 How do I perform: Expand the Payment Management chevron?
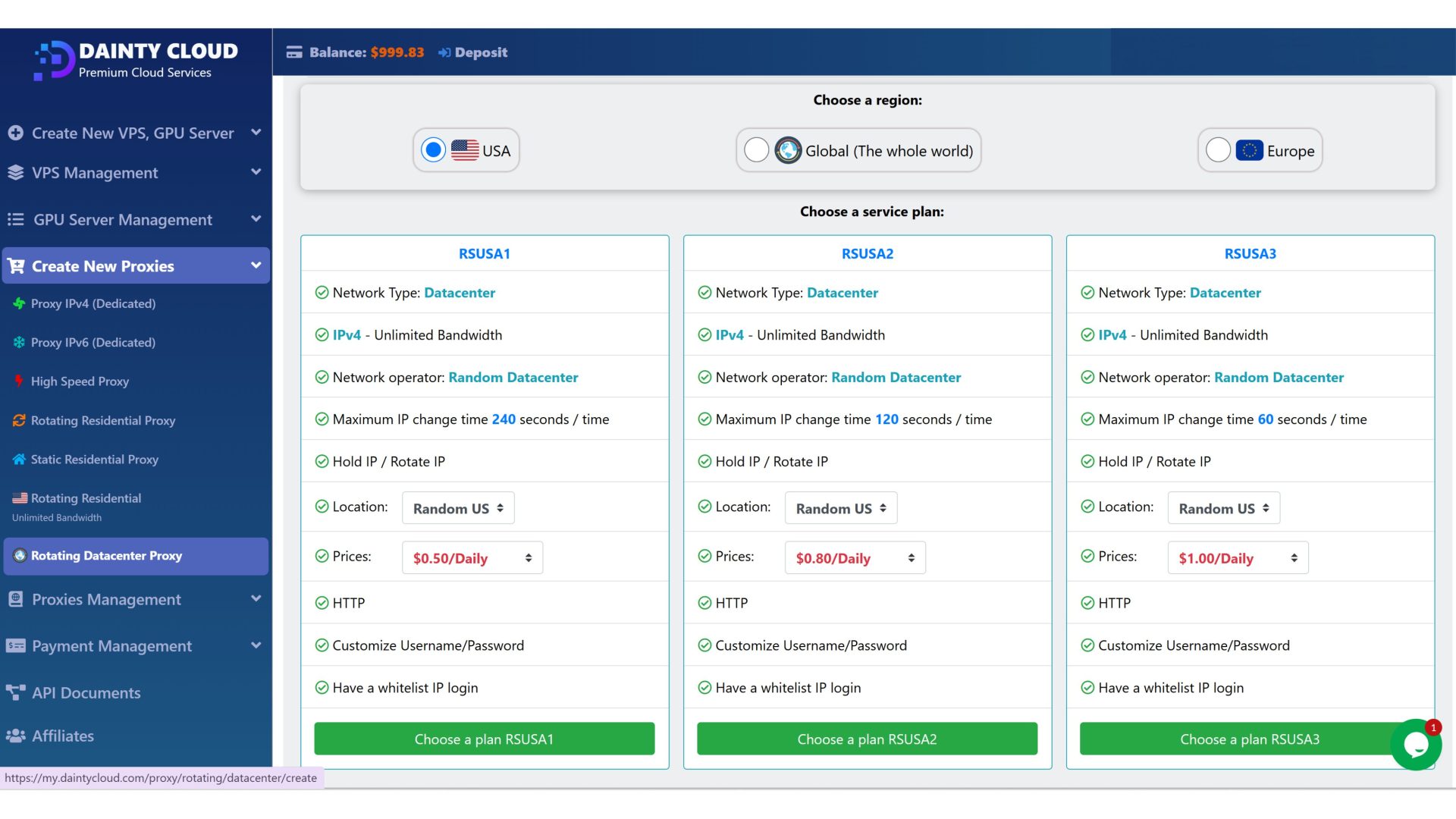pos(256,645)
